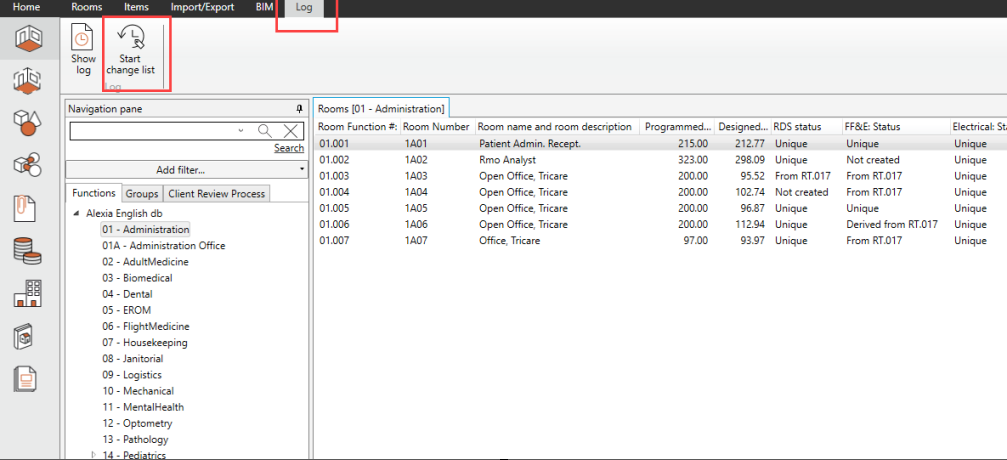Click the Search link
This screenshot has height=460, width=1007.
point(289,148)
